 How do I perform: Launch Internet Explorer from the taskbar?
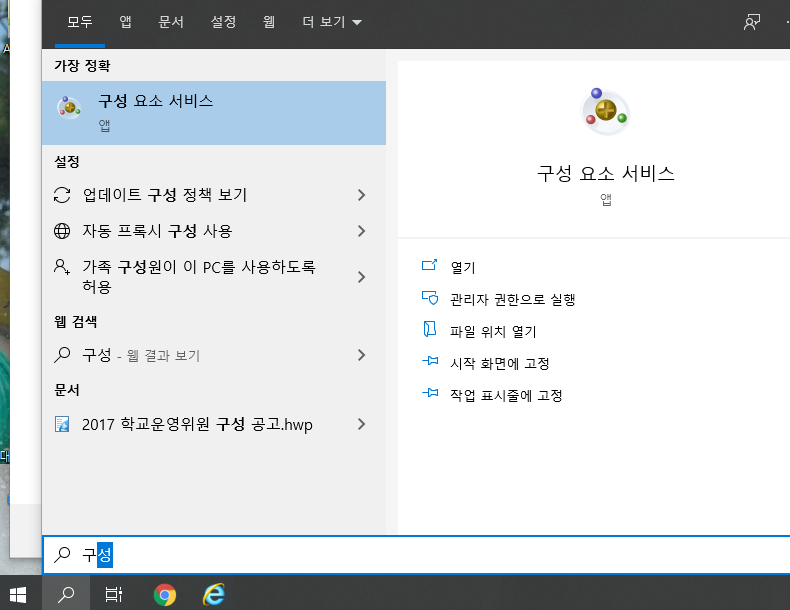(x=214, y=595)
